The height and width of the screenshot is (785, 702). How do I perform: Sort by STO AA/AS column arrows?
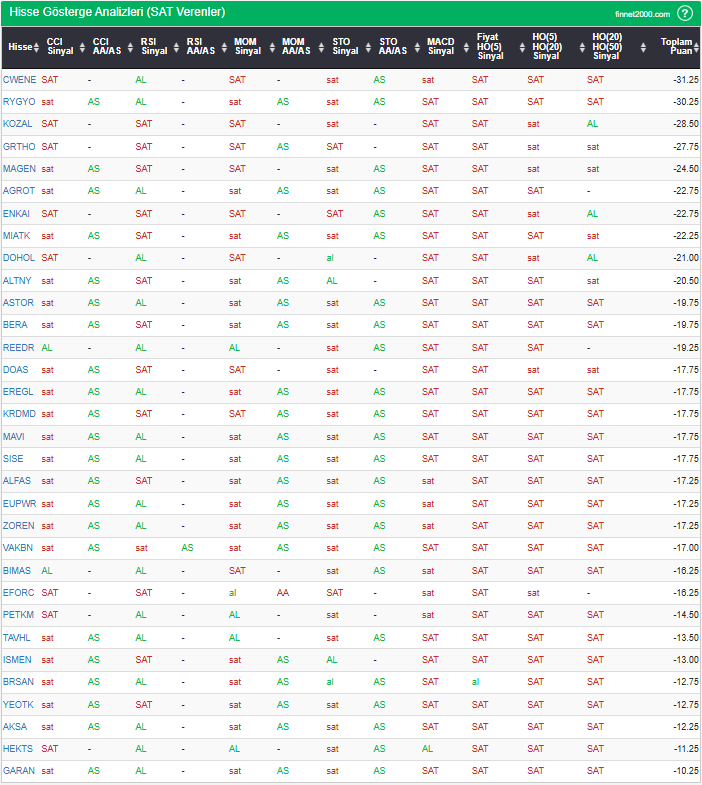[417, 48]
